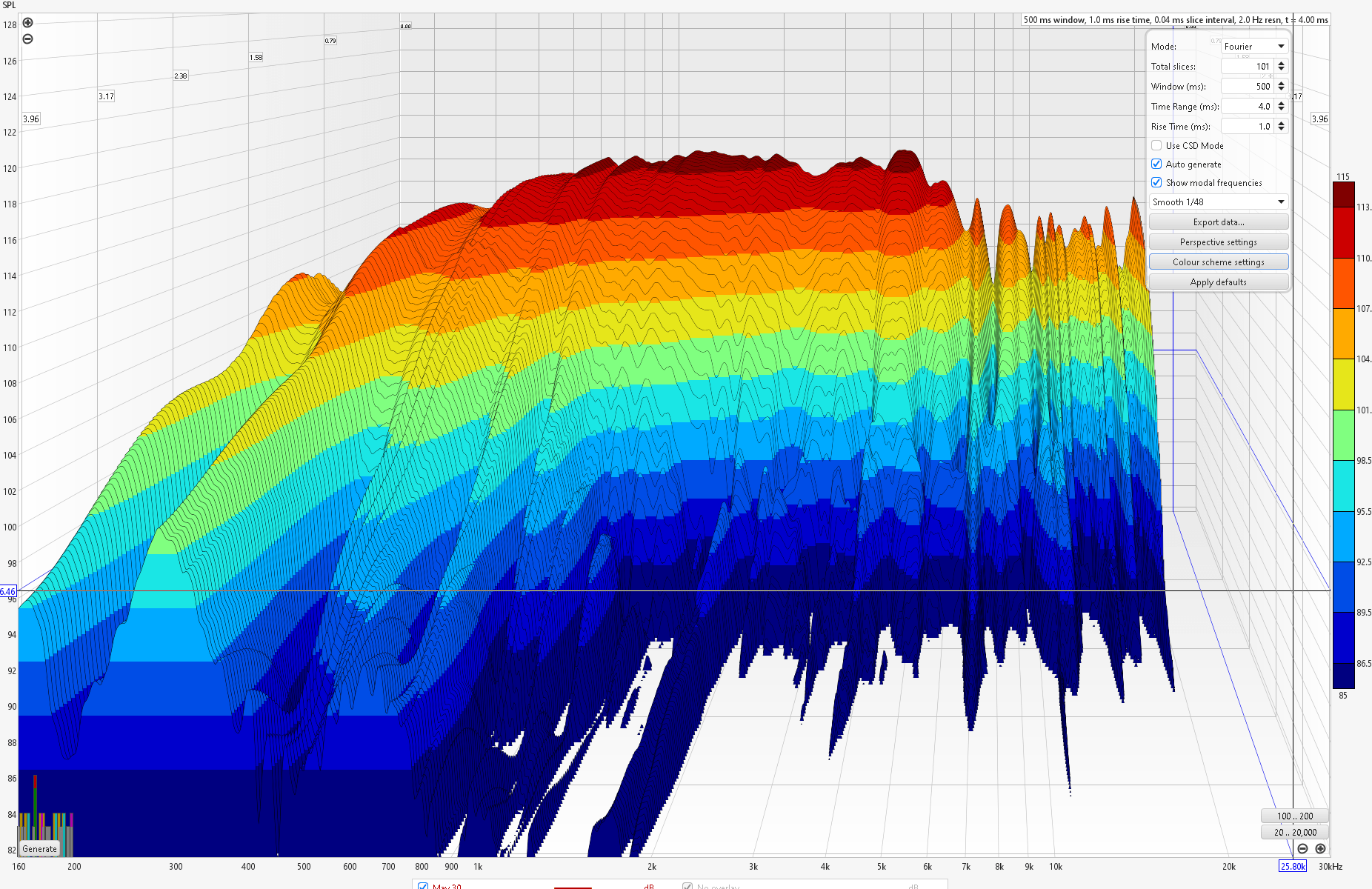
Task: Toggle Show modal frequencies checkbox
Action: pyautogui.click(x=1156, y=182)
